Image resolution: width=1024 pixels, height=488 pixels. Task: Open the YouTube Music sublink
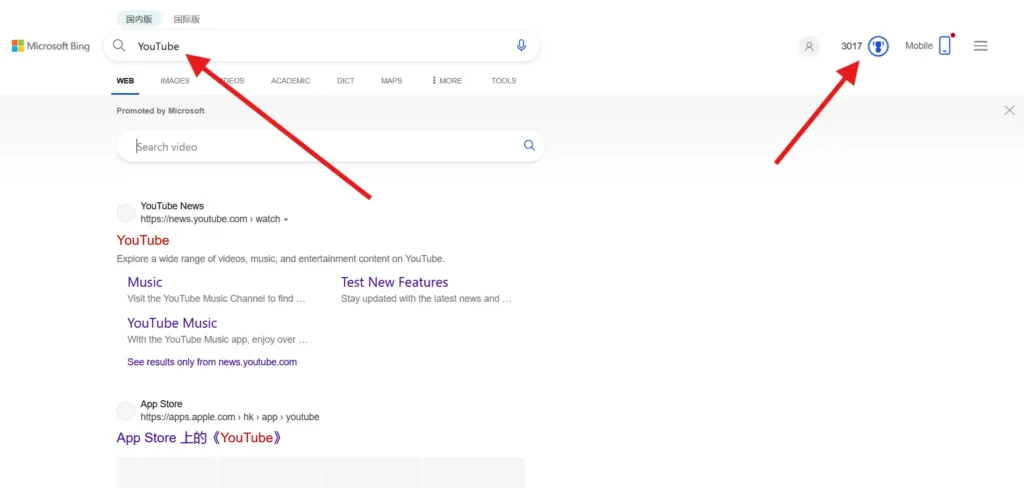pos(172,323)
